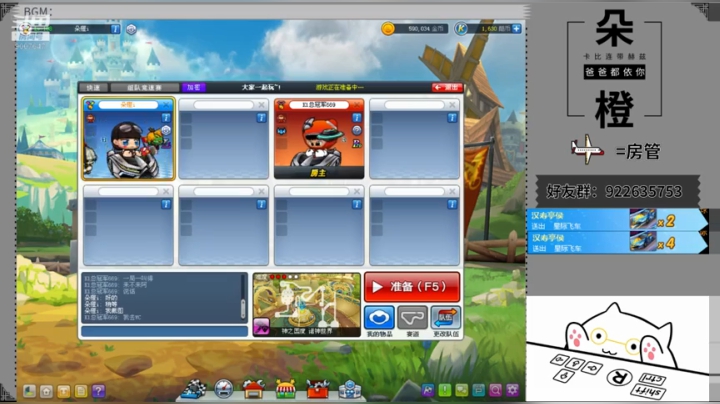720x404 pixels.
Task: Click the purple settings gear icon bottom right
Action: click(513, 391)
